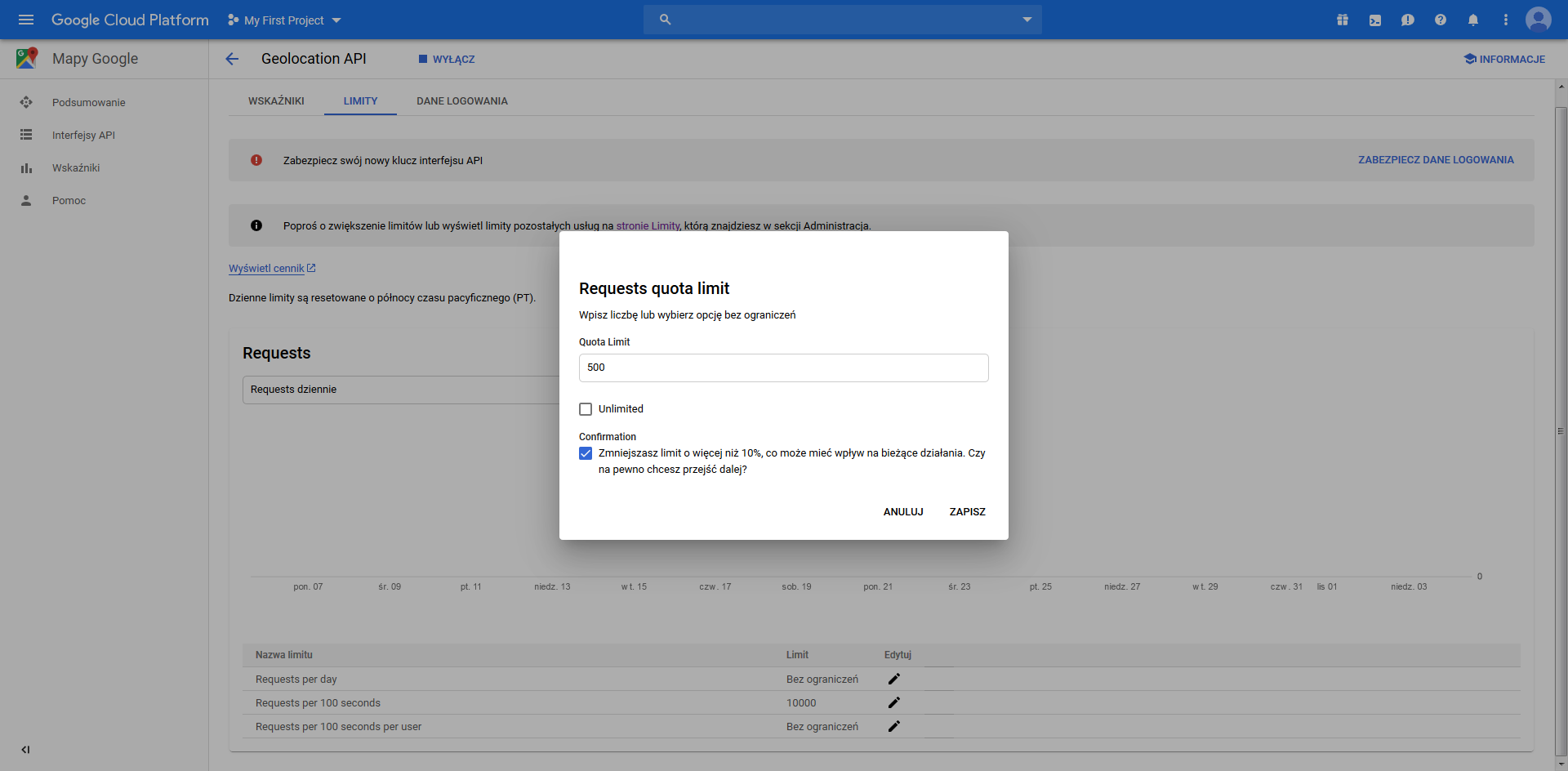Select the "Requests per day" row name

coord(296,680)
